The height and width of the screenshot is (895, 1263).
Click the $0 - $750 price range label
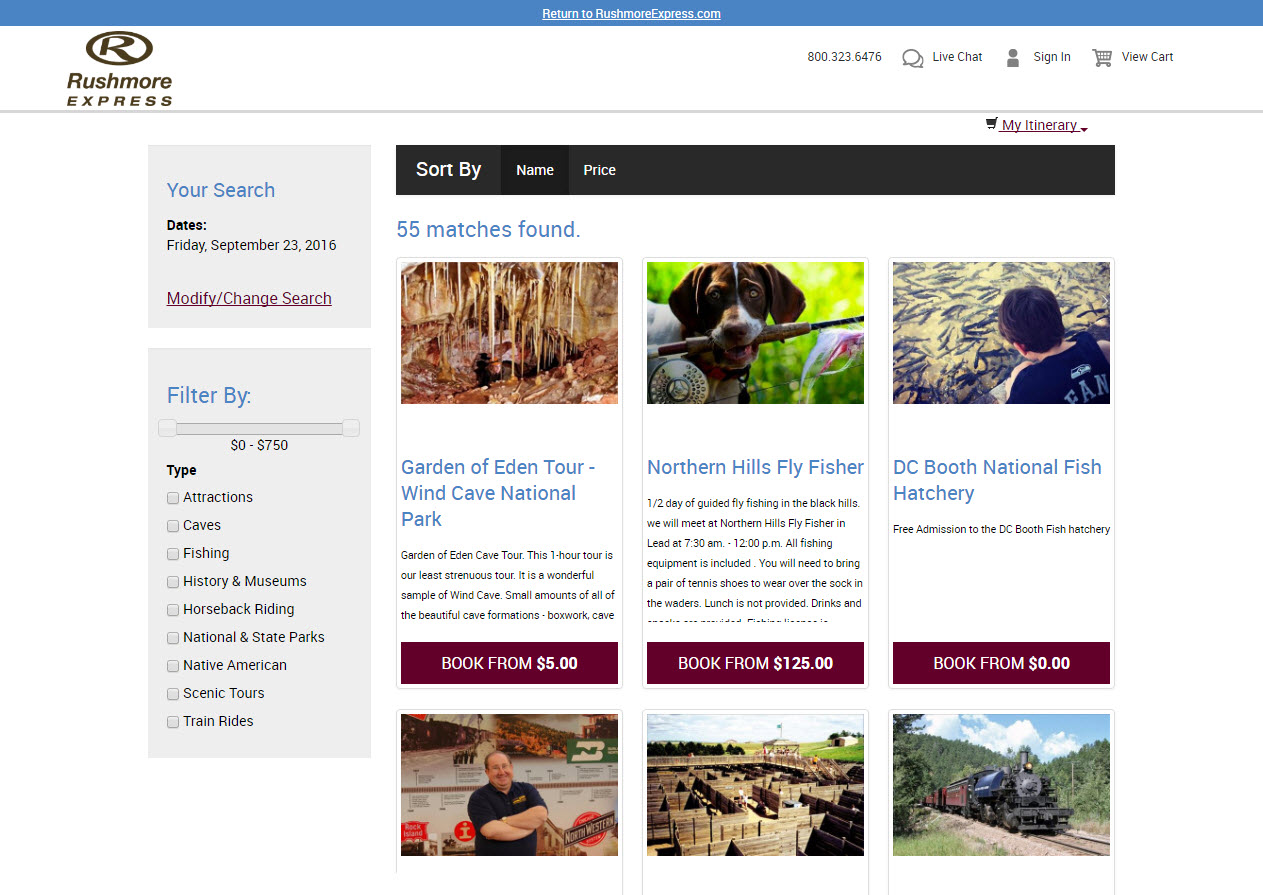tap(259, 445)
